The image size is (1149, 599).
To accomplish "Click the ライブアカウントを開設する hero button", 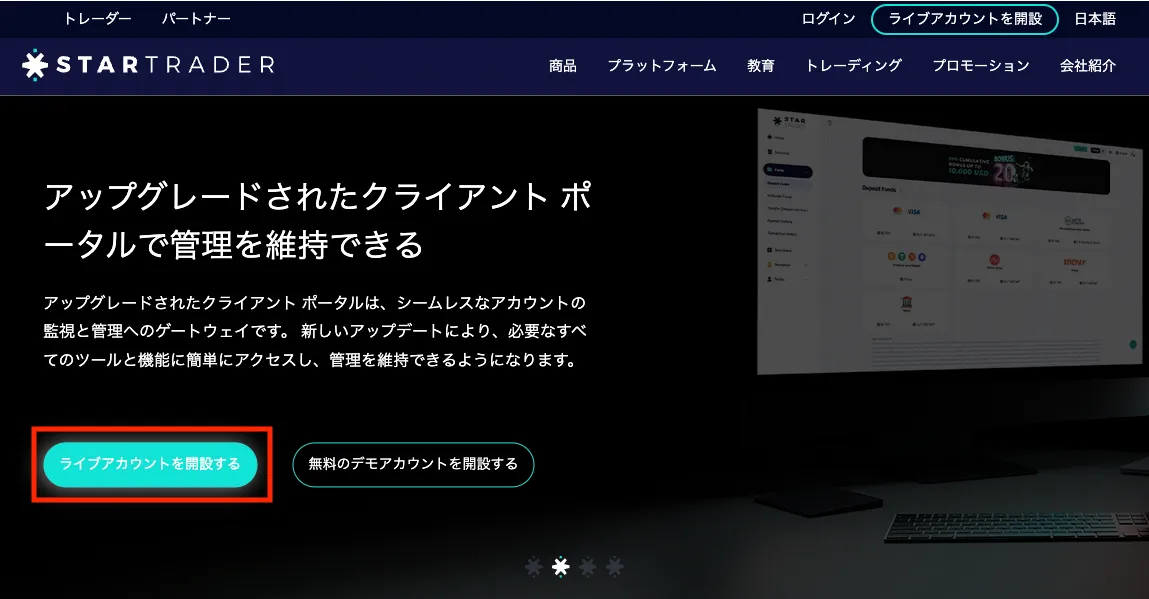I will pyautogui.click(x=150, y=464).
